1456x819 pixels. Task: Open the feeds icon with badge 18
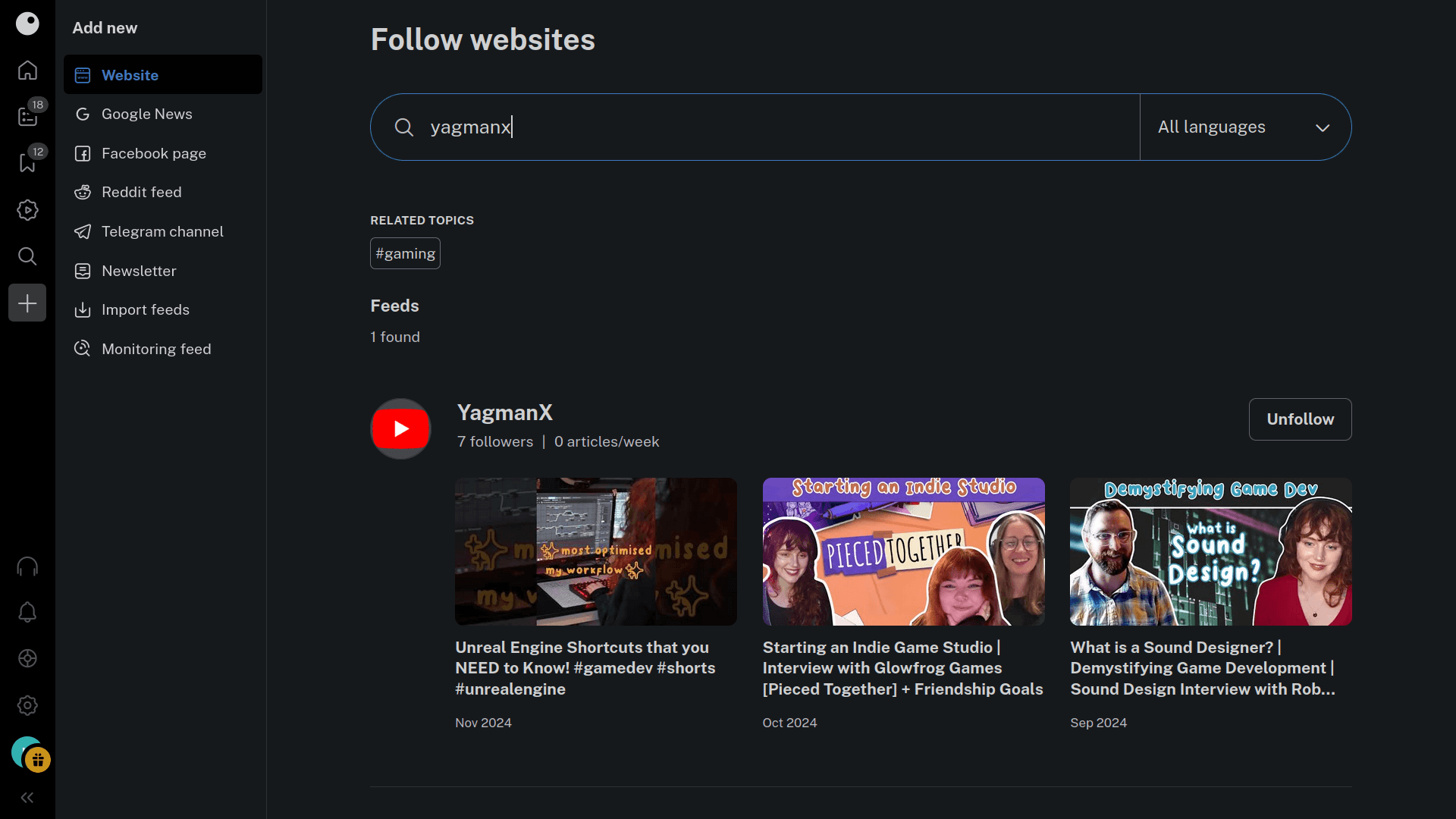point(27,117)
